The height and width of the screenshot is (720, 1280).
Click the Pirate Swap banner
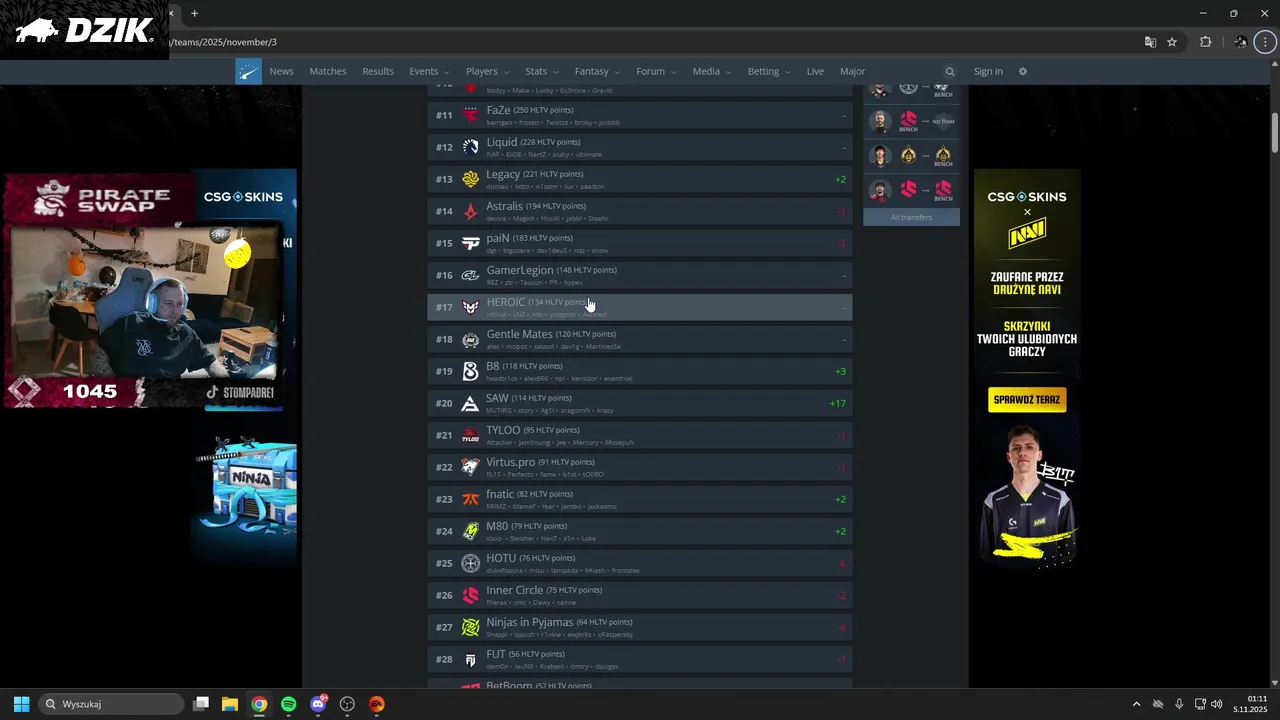pyautogui.click(x=101, y=198)
